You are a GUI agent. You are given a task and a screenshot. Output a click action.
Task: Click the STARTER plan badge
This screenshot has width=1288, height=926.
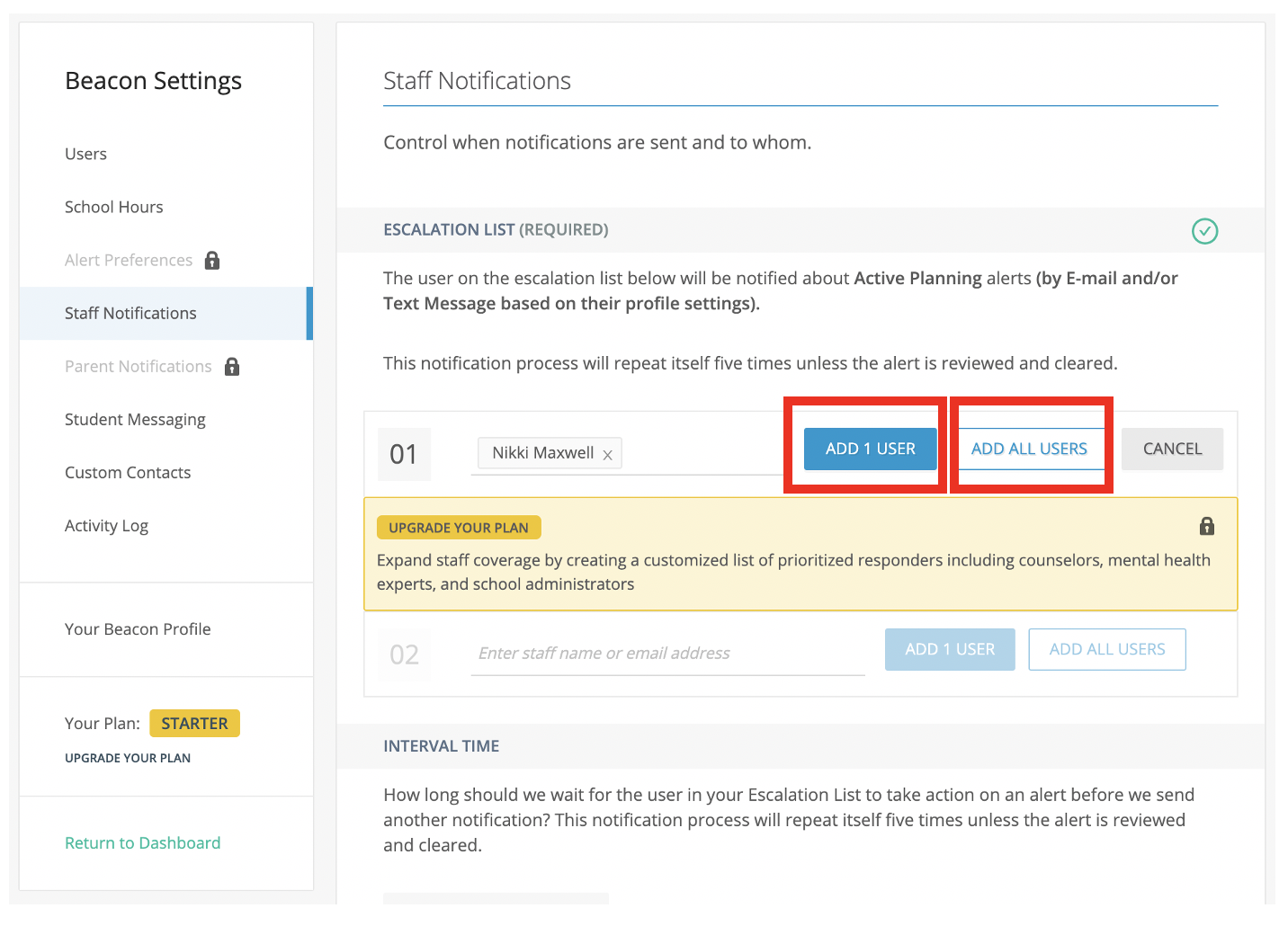pos(194,724)
